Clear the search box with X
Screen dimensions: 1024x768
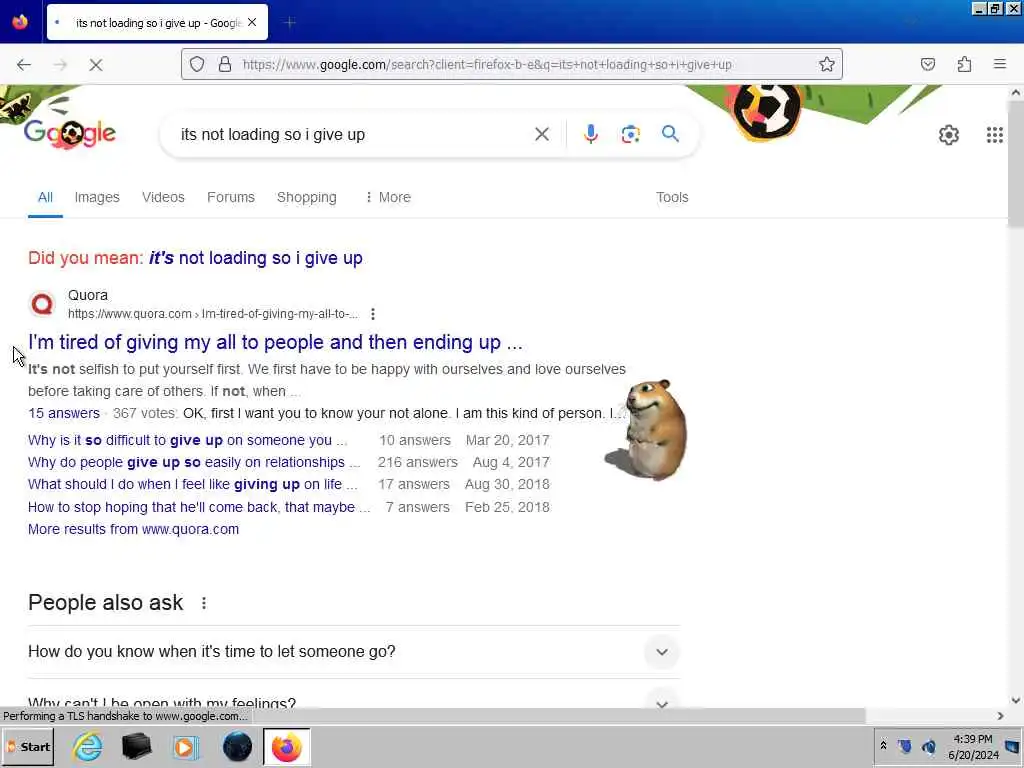pyautogui.click(x=542, y=135)
